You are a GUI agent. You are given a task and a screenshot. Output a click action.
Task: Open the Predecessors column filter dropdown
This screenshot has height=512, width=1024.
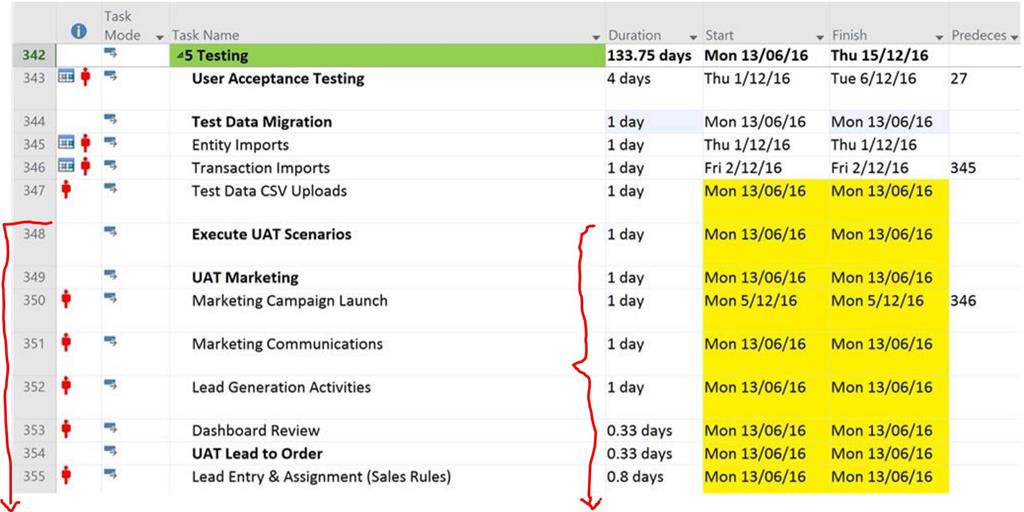pos(1014,37)
